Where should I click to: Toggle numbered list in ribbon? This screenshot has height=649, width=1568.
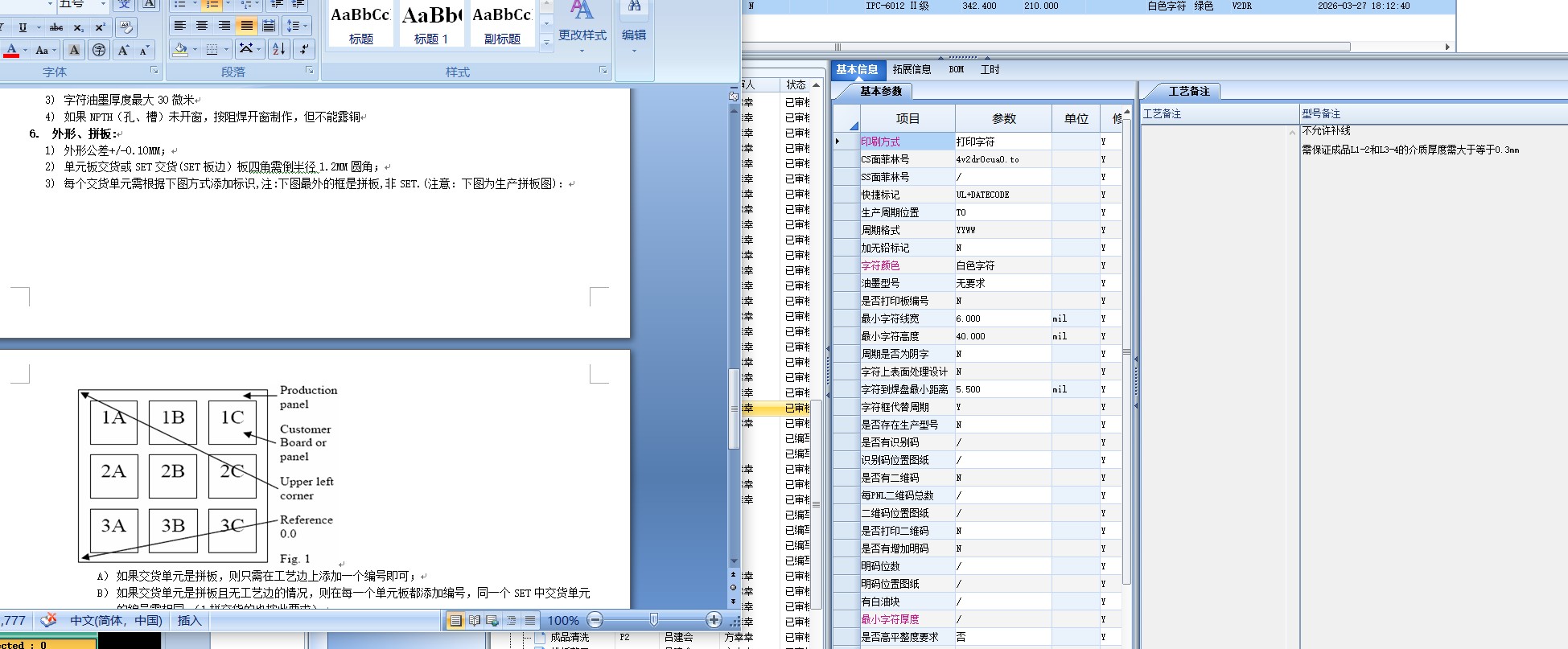211,5
